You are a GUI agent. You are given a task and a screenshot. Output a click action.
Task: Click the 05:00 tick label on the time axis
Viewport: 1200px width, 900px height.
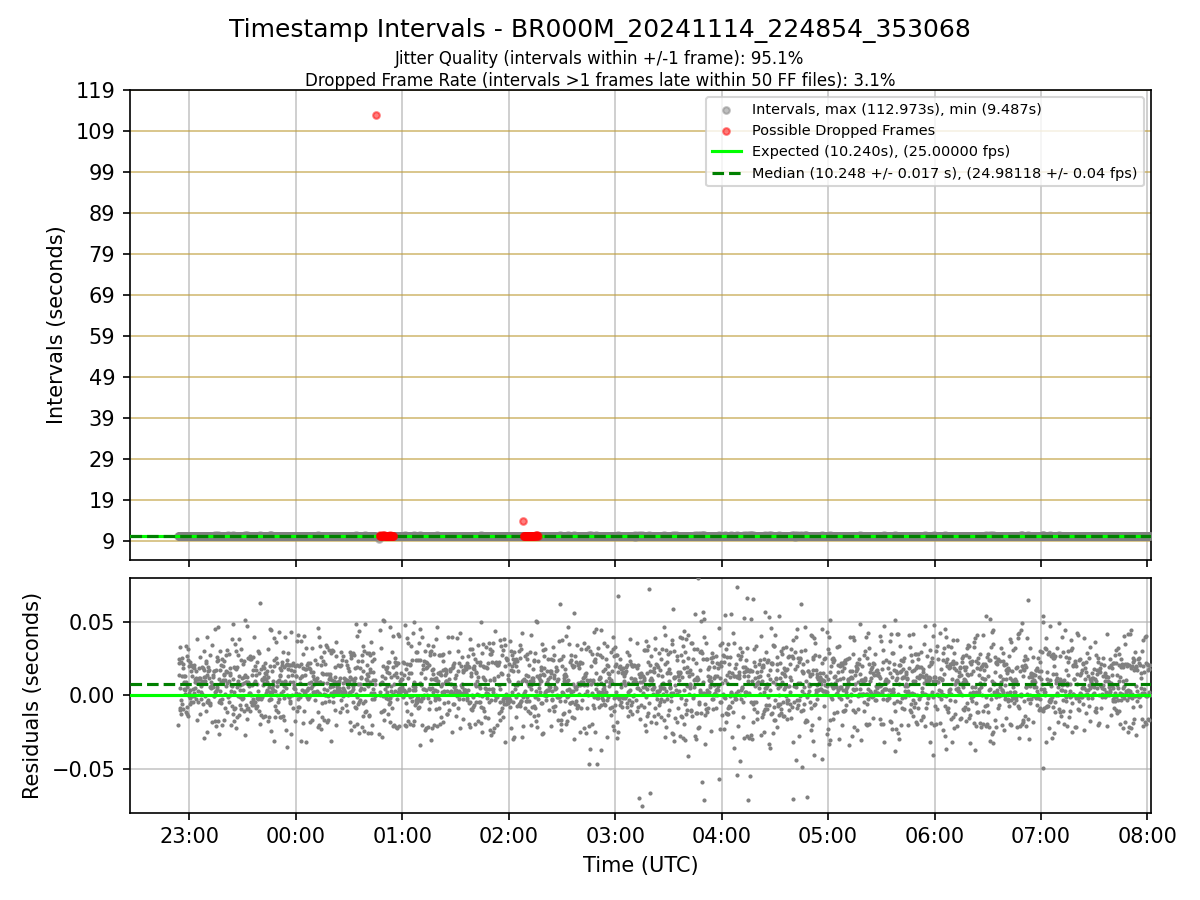point(828,836)
